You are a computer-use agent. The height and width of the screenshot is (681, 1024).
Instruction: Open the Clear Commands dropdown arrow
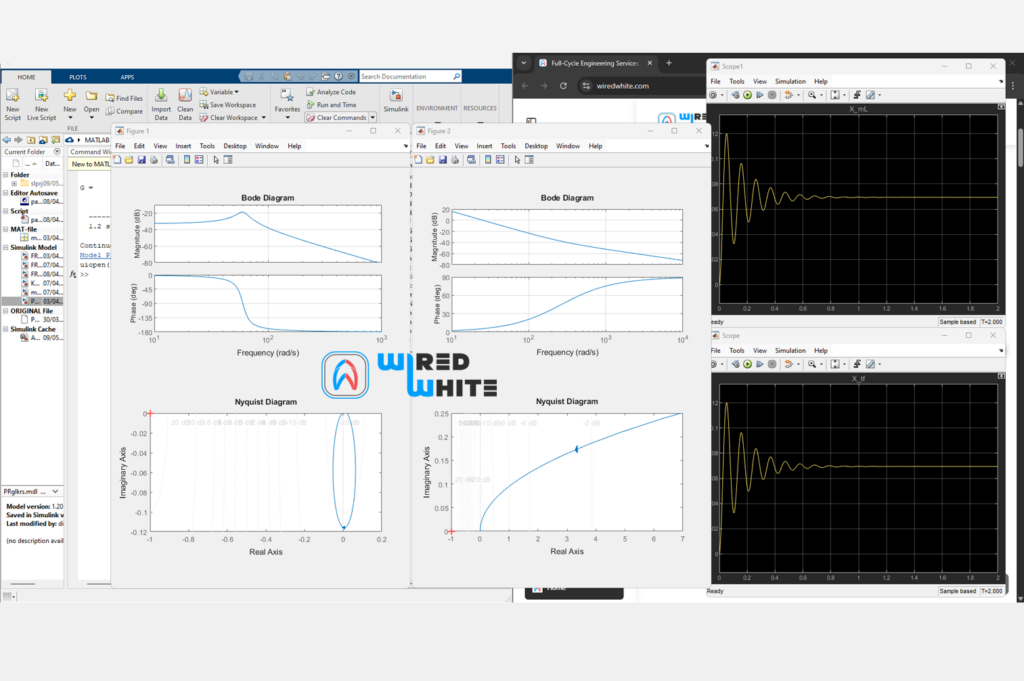pyautogui.click(x=373, y=118)
